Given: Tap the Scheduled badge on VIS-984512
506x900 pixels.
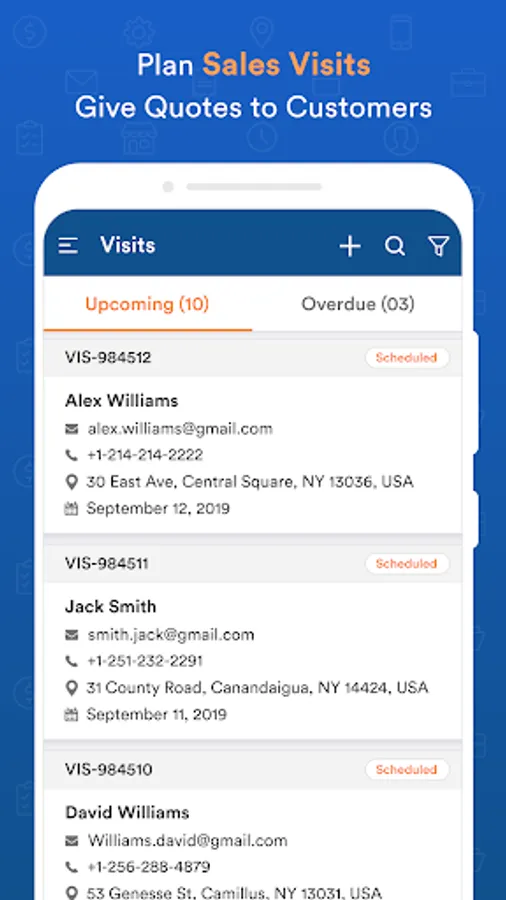Looking at the screenshot, I should 407,358.
